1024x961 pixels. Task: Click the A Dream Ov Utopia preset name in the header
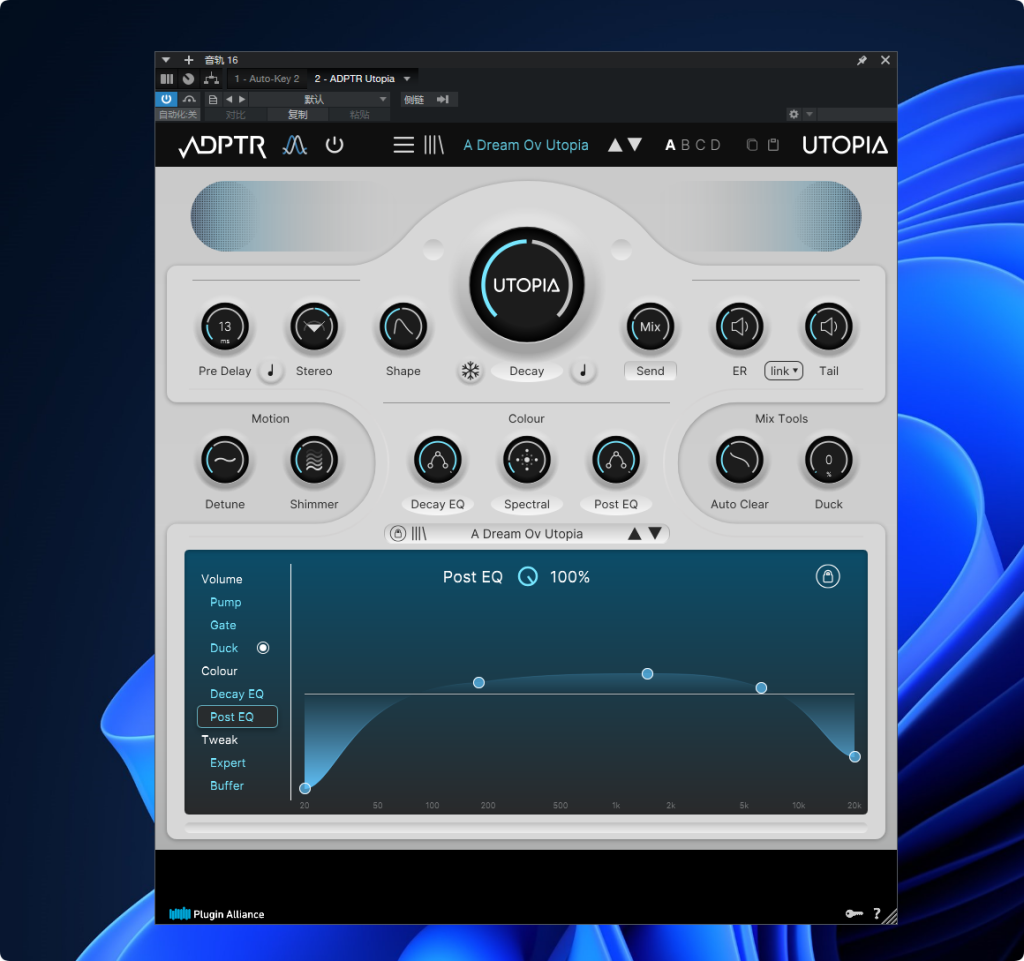point(526,145)
